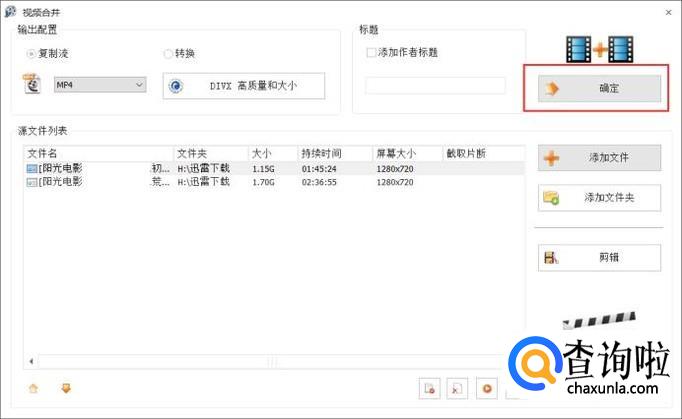
Task: Click the 文件夹 column header
Action: point(211,153)
